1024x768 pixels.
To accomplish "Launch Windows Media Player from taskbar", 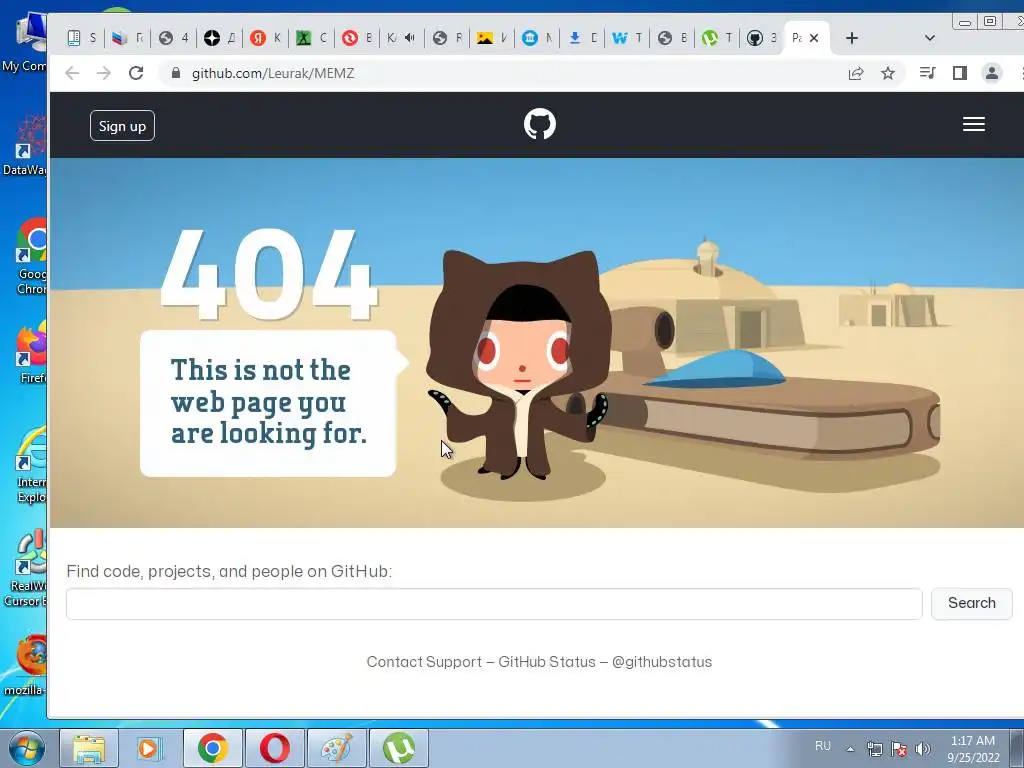I will (149, 748).
